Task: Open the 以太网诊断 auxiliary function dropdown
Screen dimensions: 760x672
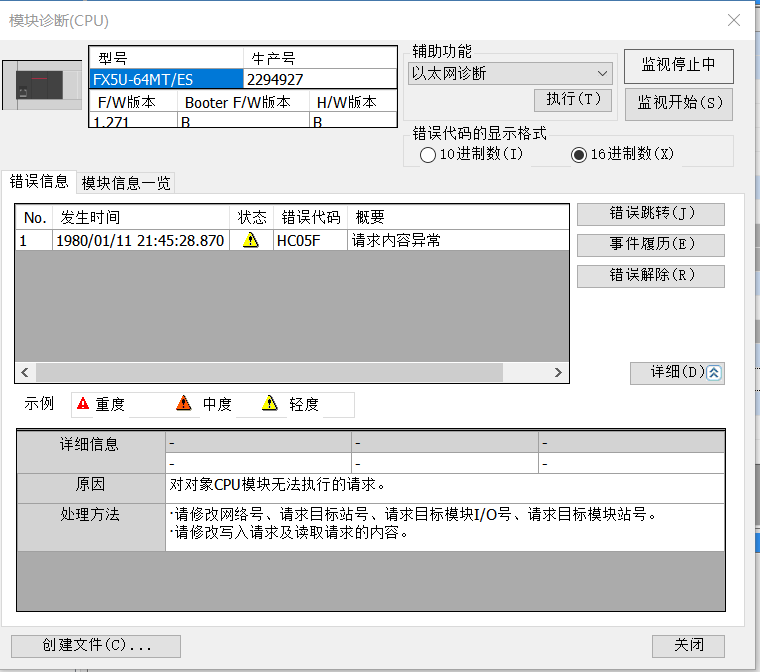Action: pos(511,73)
